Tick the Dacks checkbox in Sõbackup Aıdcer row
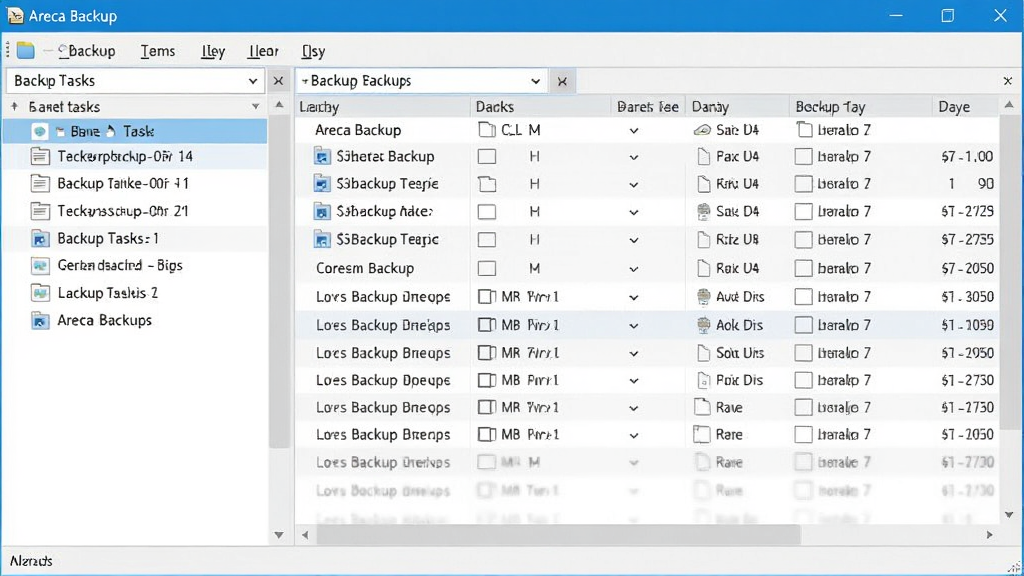The width and height of the screenshot is (1024, 576). point(487,212)
